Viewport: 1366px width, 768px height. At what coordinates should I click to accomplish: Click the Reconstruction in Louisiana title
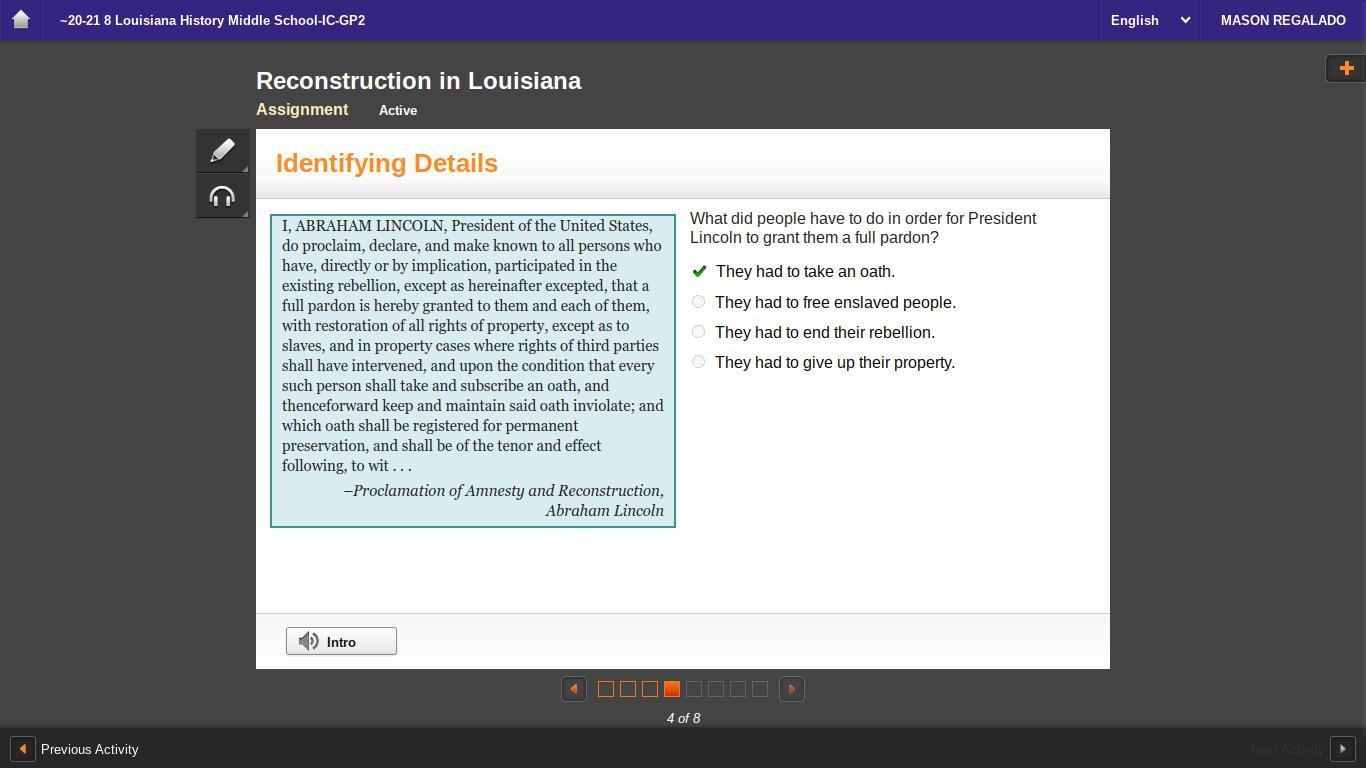point(419,81)
